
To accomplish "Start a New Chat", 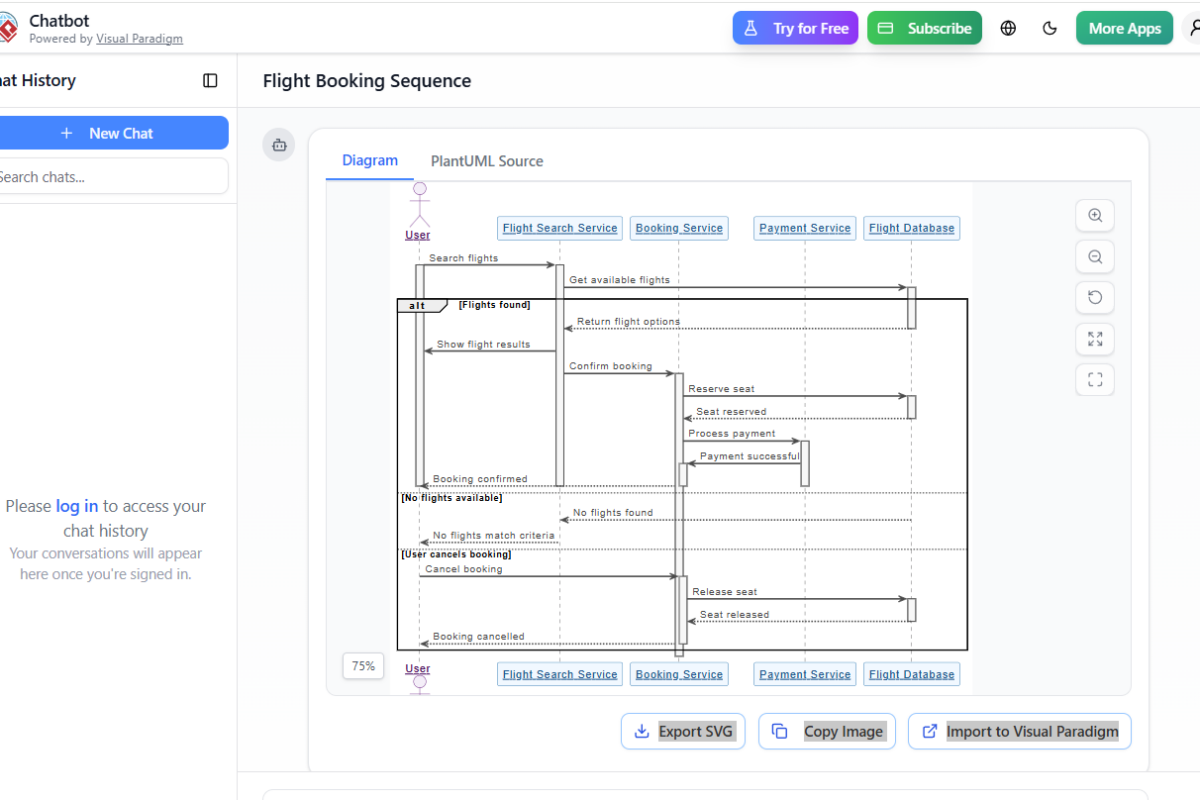I will tap(108, 133).
